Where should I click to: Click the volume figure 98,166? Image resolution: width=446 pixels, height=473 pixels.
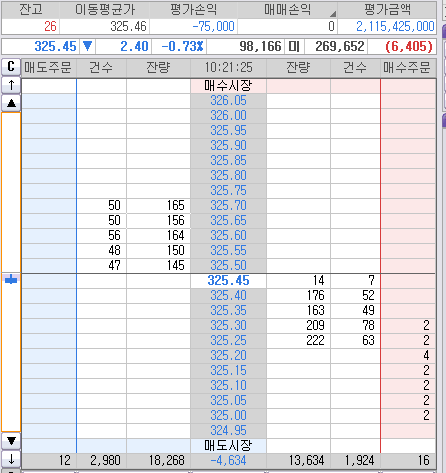pos(246,46)
